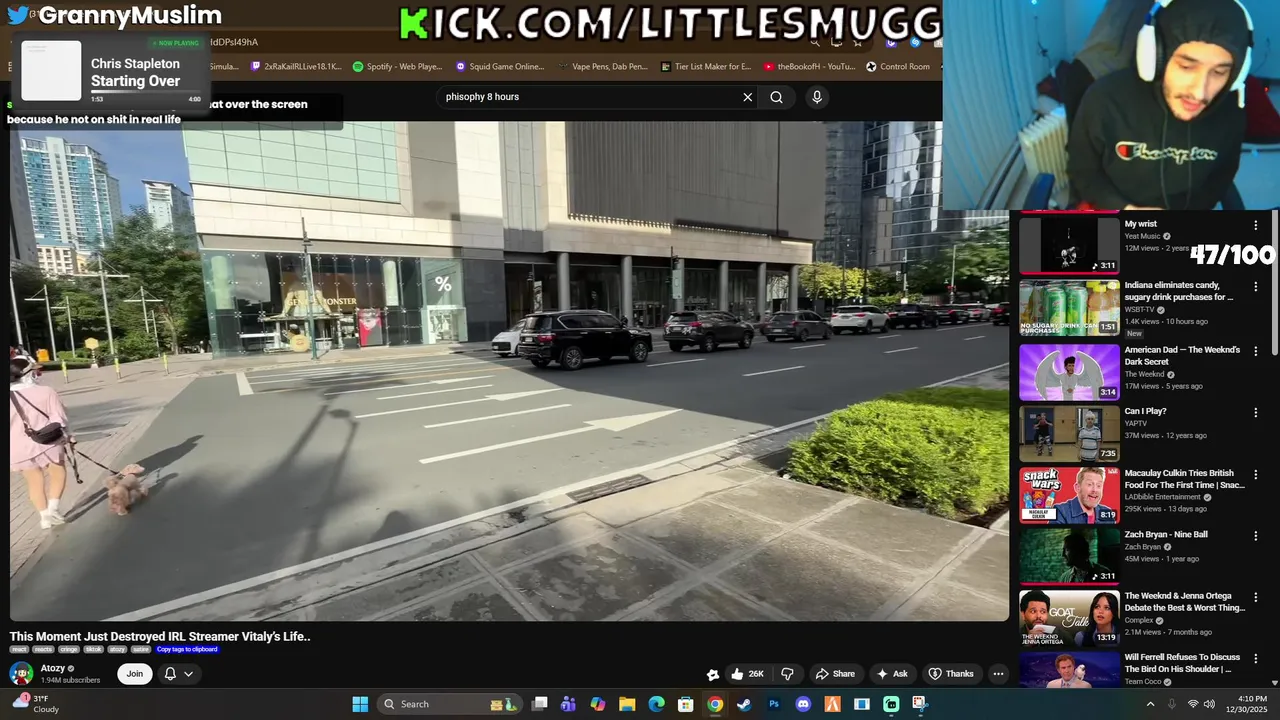Viewport: 1280px width, 720px height.
Task: Click the Now Playing album art thumbnail
Action: (x=51, y=71)
